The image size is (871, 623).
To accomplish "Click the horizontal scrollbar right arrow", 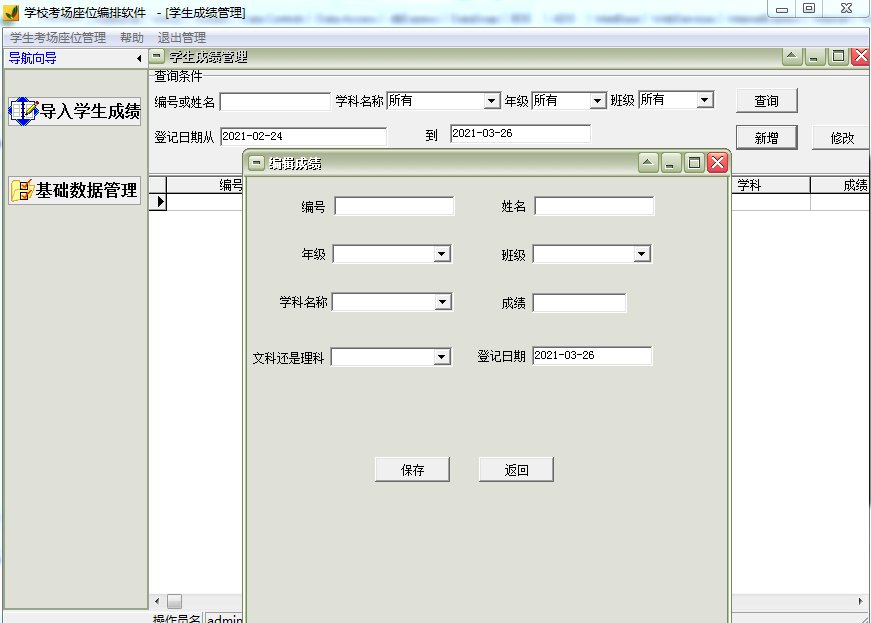I will point(860,601).
